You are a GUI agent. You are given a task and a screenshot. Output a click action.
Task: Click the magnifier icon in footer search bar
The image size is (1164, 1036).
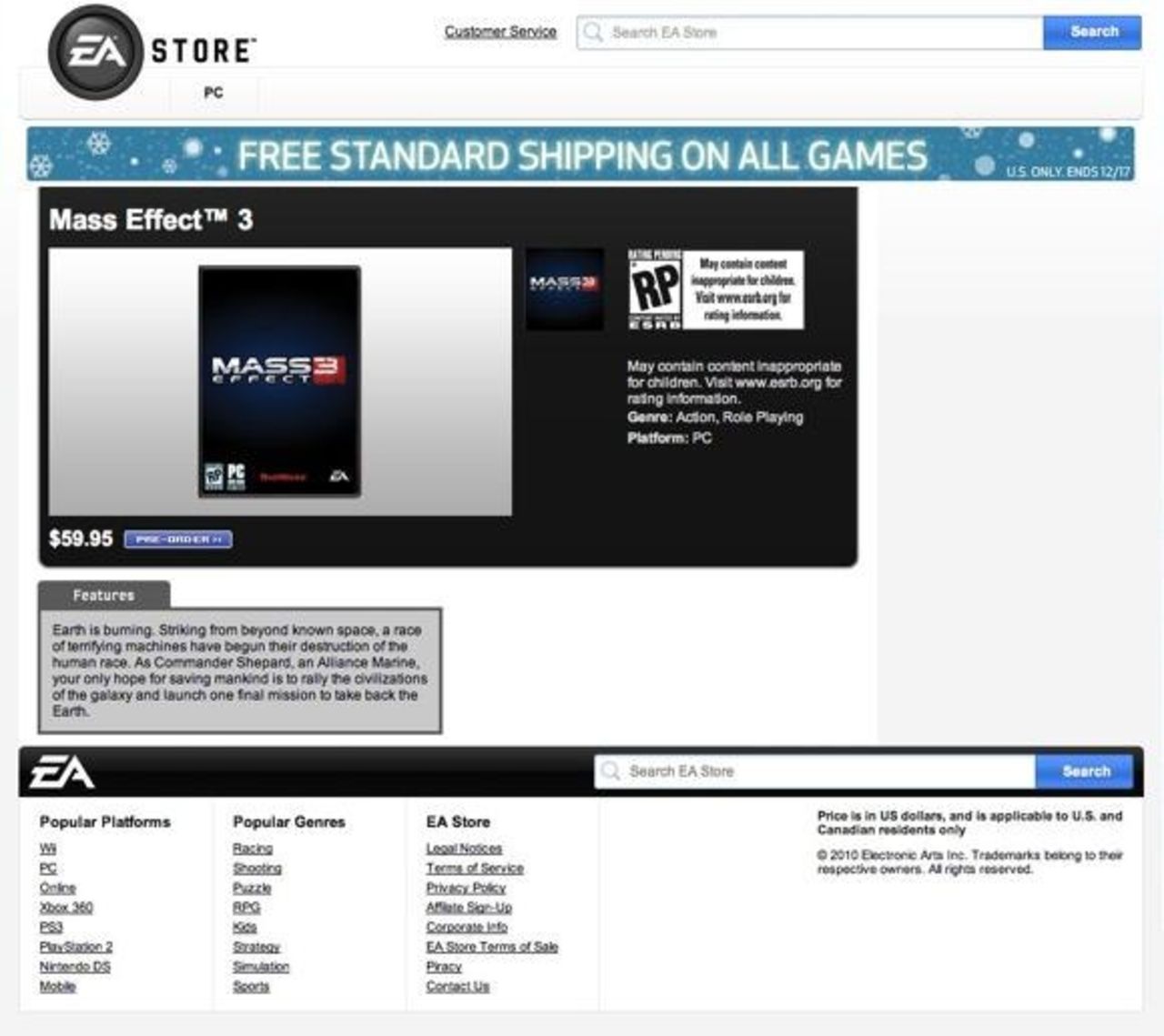(611, 770)
